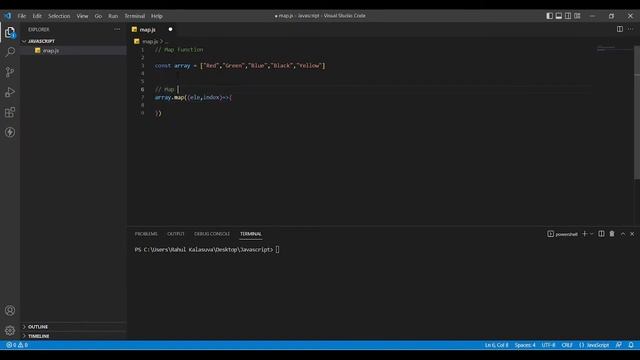Open the Selection menu

click(x=59, y=16)
